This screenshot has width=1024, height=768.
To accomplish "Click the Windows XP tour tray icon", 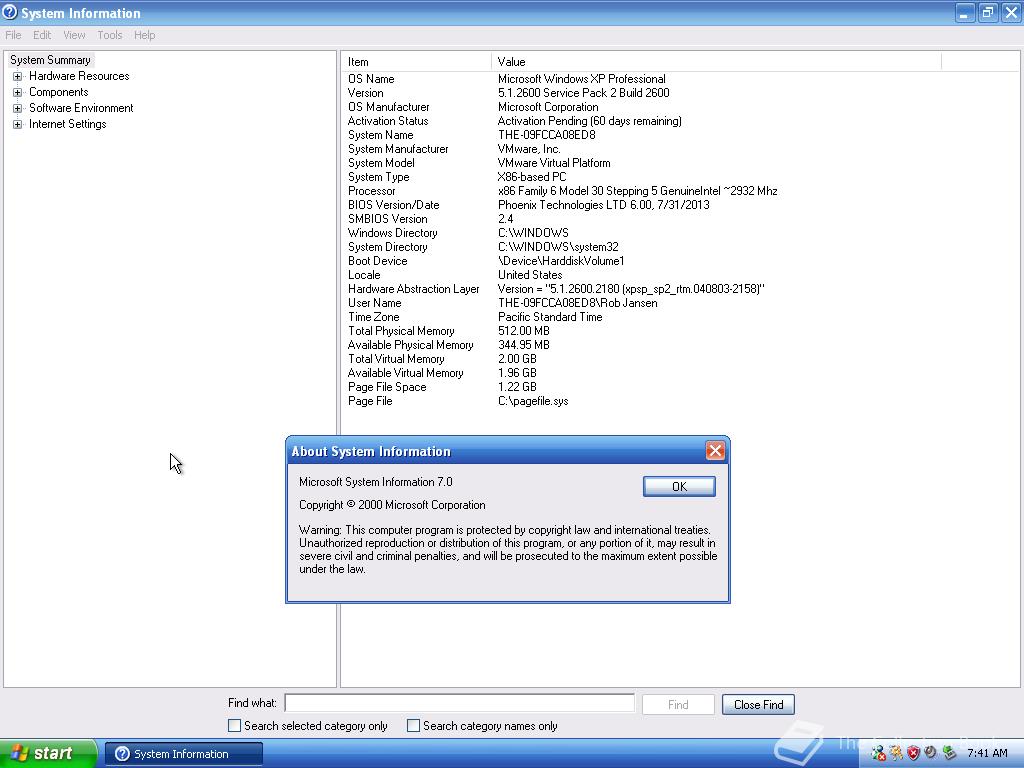I will point(896,754).
